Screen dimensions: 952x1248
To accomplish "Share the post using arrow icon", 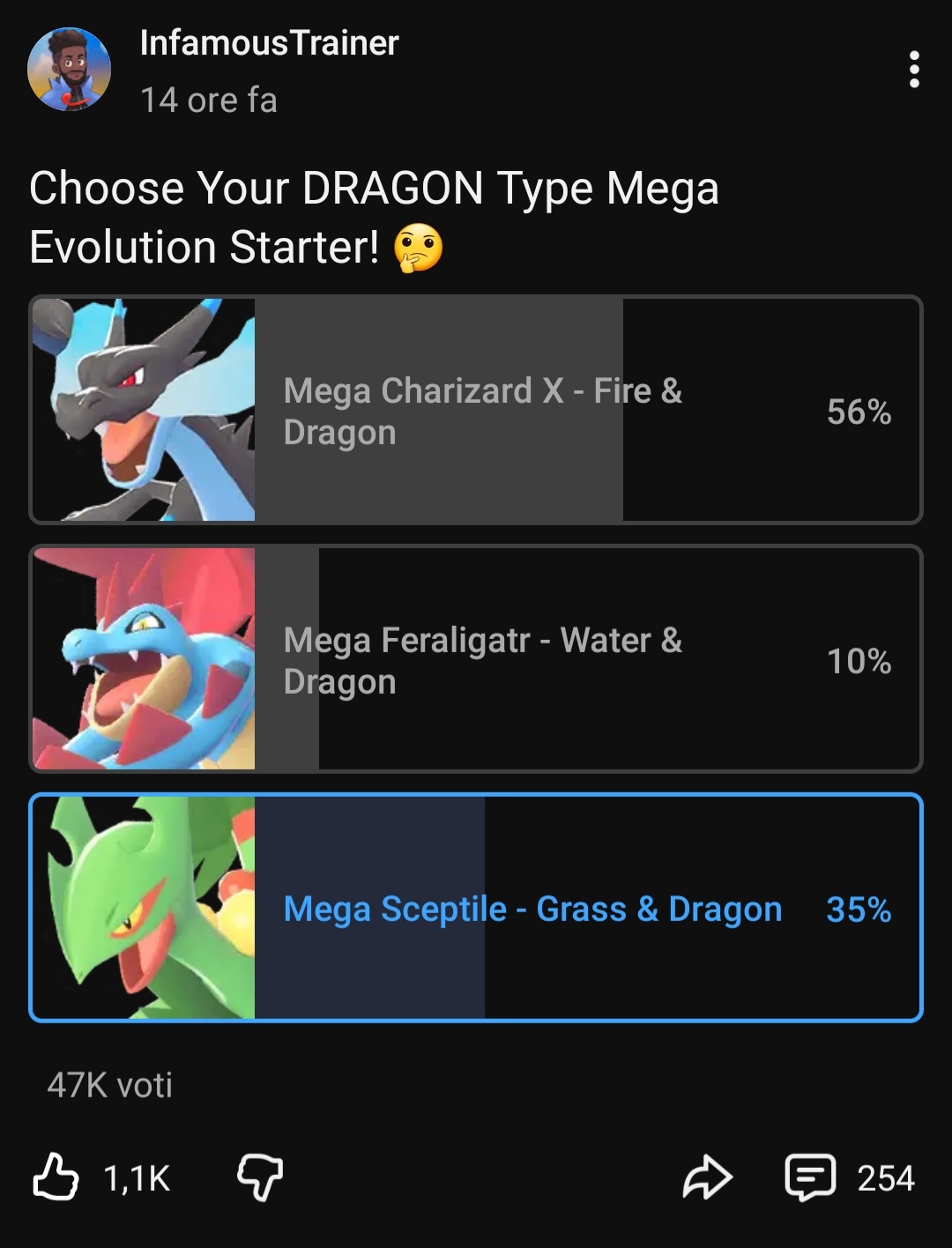I will (x=708, y=1178).
